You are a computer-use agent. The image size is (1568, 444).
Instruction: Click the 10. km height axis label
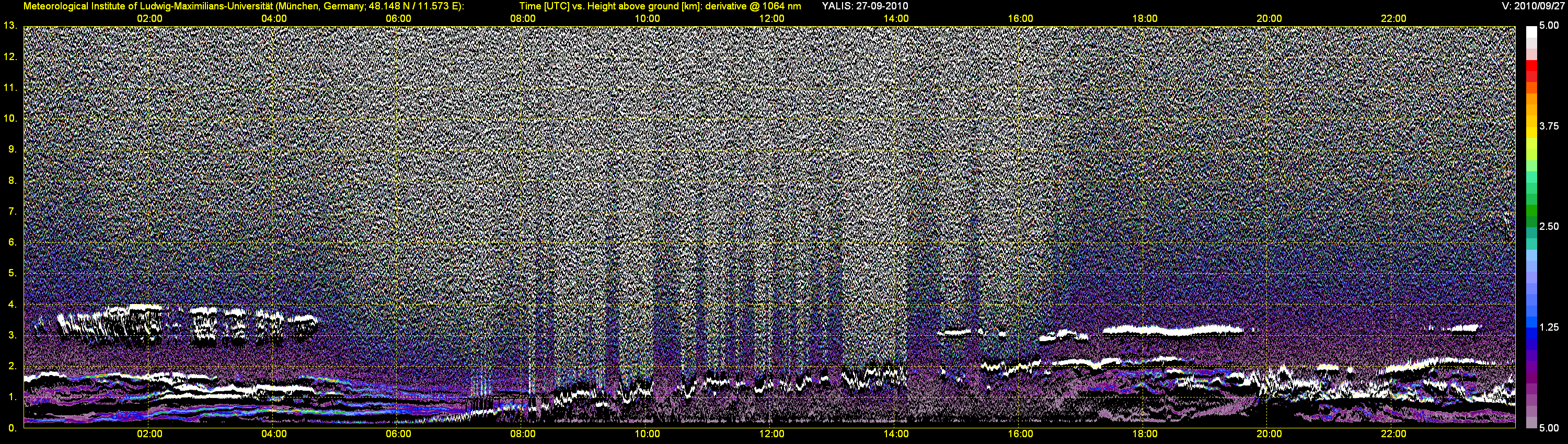click(x=10, y=119)
